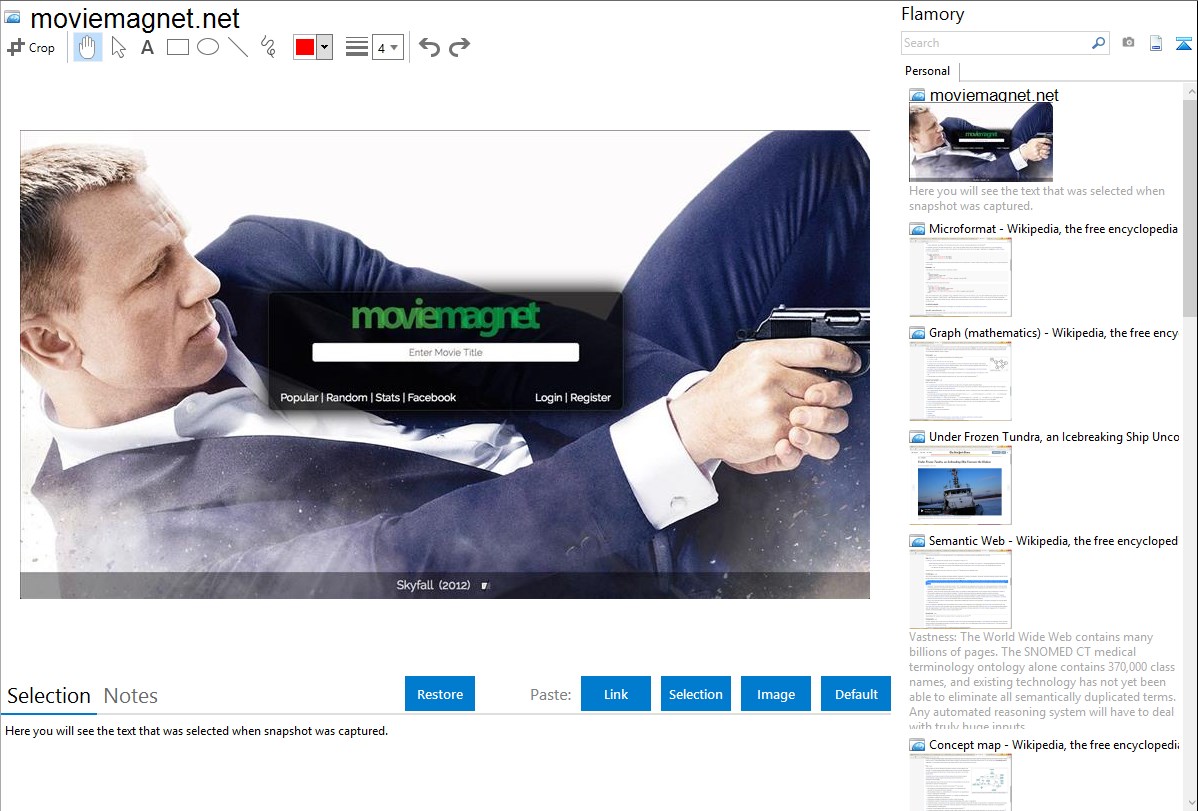Choose the arrow pointer tool
1198x811 pixels.
click(118, 47)
